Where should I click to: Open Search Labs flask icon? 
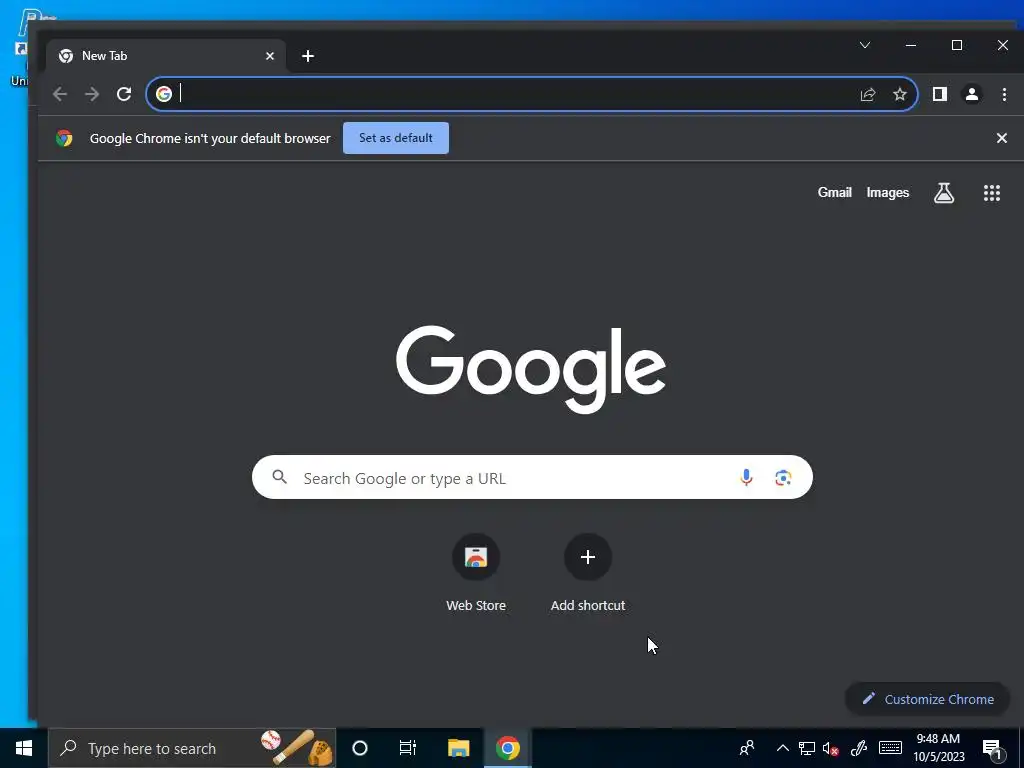pos(944,193)
